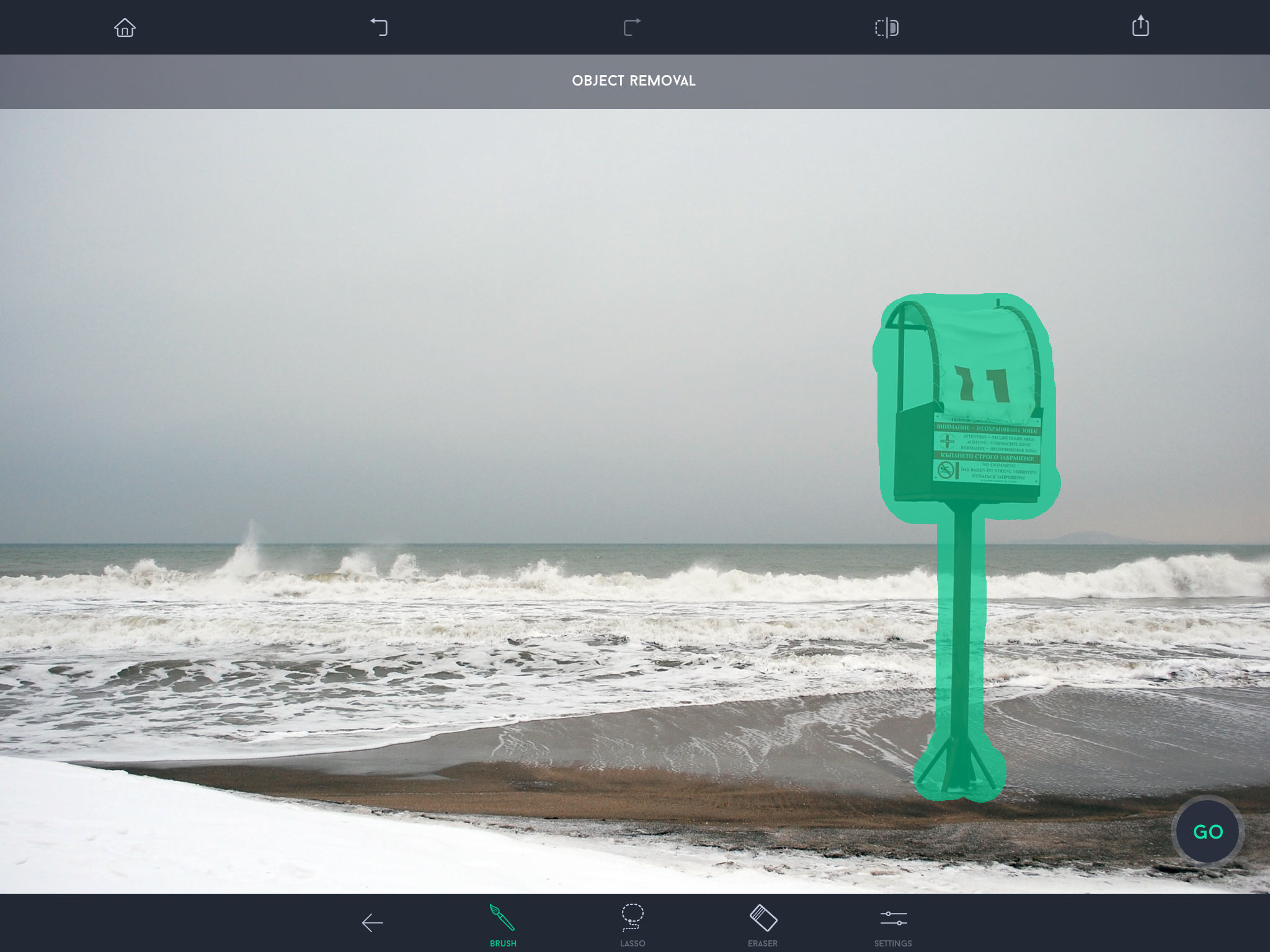Tap the green-masked sign number 11
1270x952 pixels.
(983, 386)
